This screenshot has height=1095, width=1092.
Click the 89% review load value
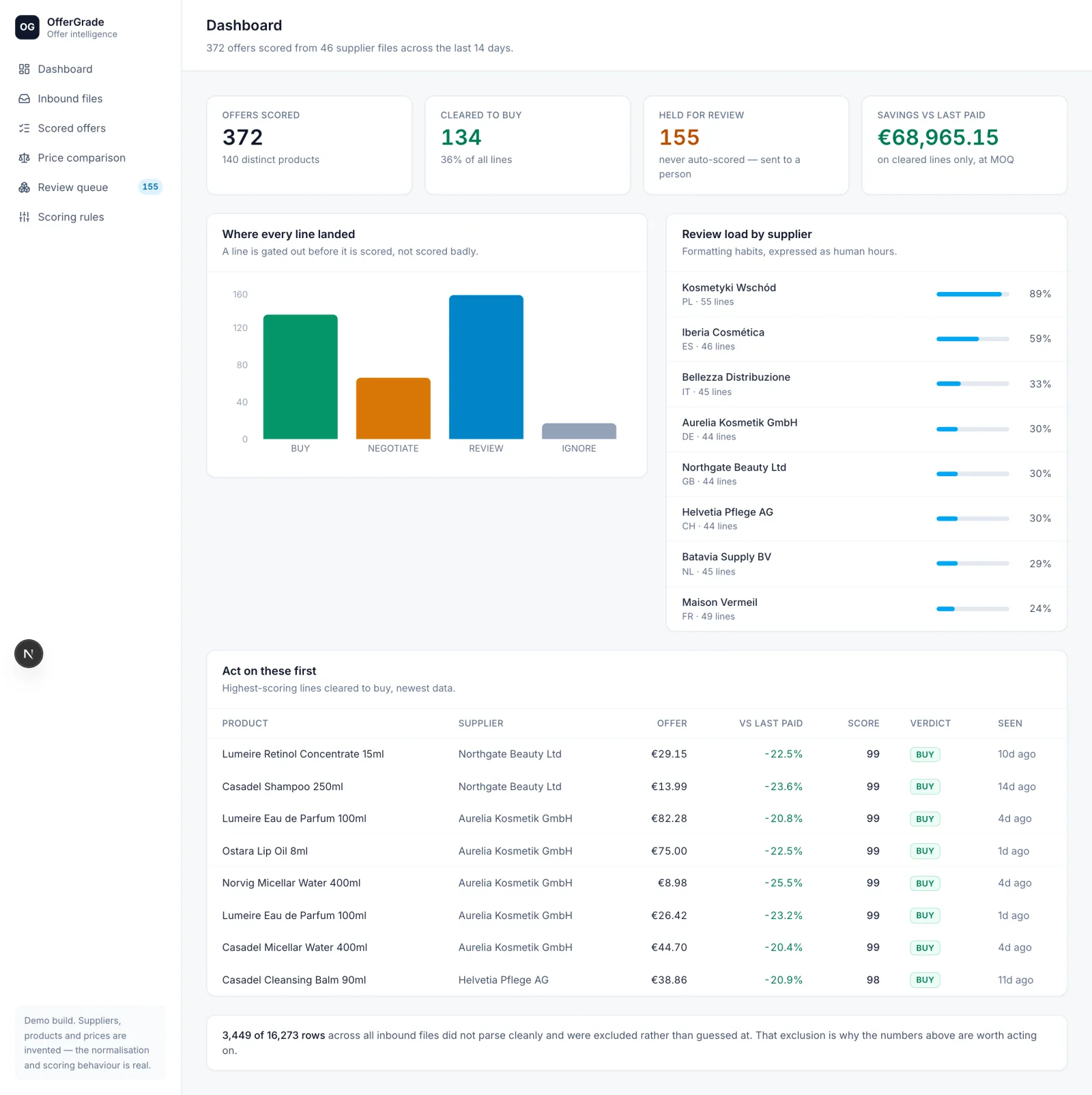tap(1040, 294)
